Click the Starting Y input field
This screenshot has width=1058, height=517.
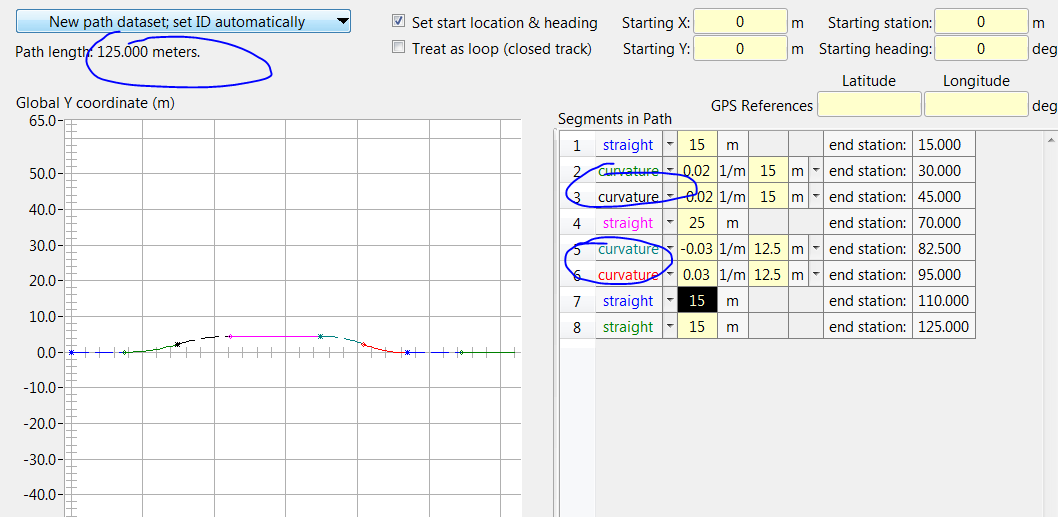pos(740,48)
